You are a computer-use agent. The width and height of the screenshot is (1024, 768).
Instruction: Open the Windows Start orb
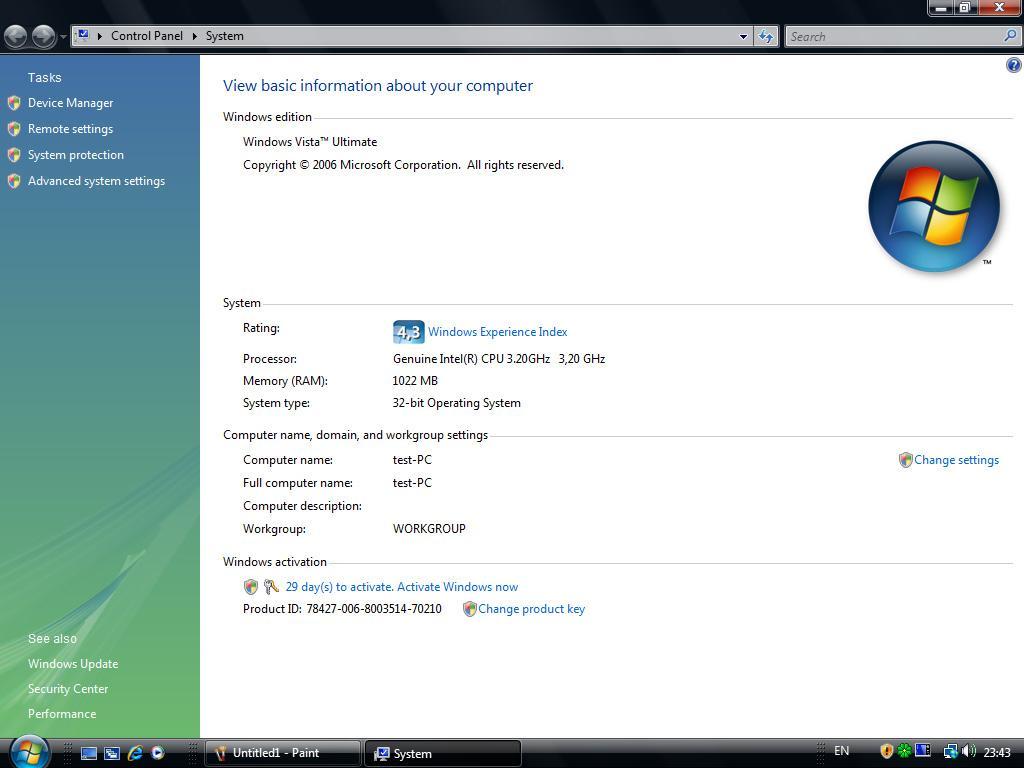29,750
